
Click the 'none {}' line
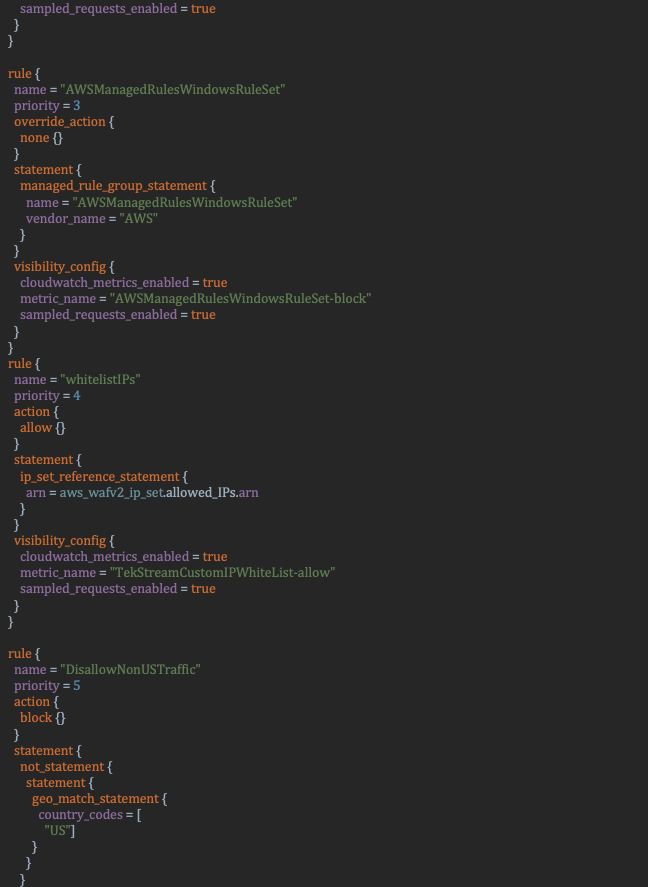pyautogui.click(x=41, y=138)
